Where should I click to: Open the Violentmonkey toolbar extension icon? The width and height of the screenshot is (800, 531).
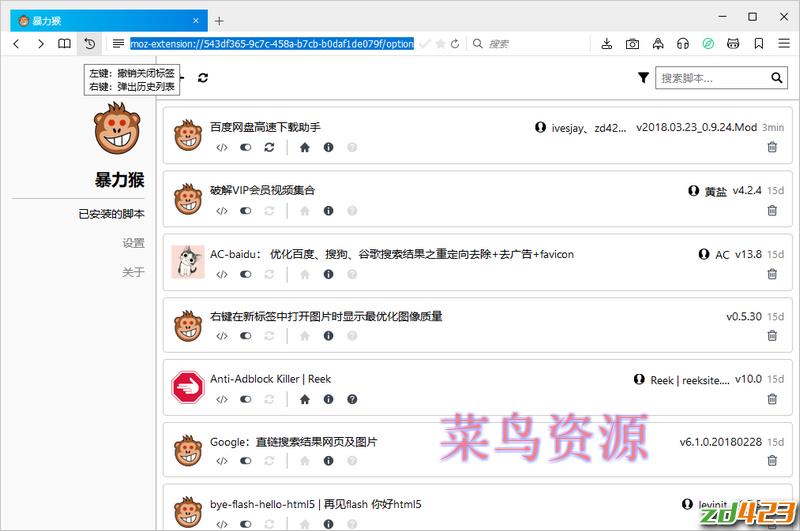point(733,44)
